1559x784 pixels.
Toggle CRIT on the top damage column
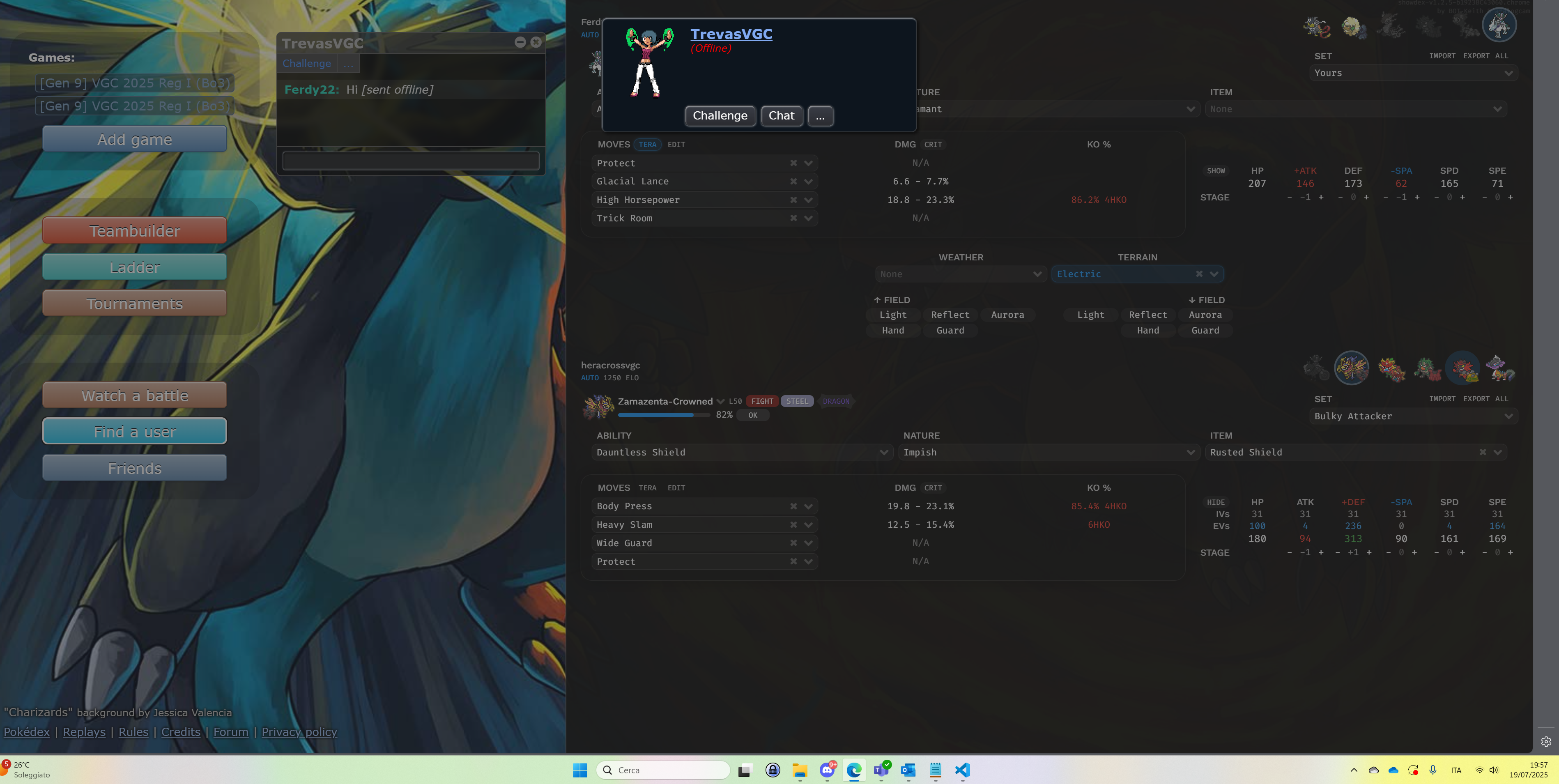pyautogui.click(x=933, y=145)
